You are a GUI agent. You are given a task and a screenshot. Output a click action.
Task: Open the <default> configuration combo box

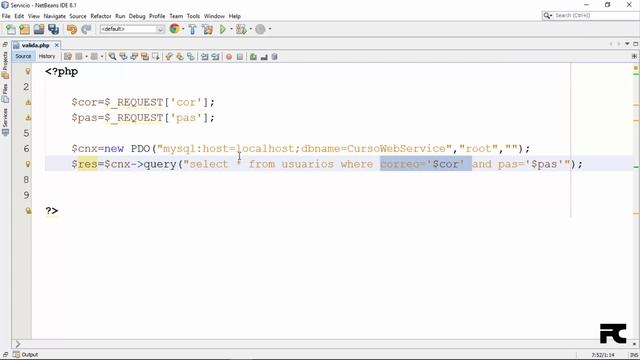pos(132,29)
